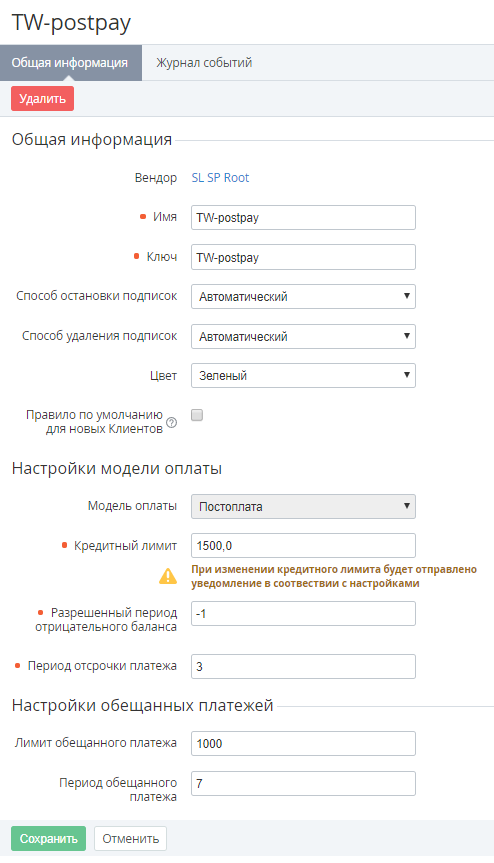Enable the default rule for new clients checkbox

[197, 415]
